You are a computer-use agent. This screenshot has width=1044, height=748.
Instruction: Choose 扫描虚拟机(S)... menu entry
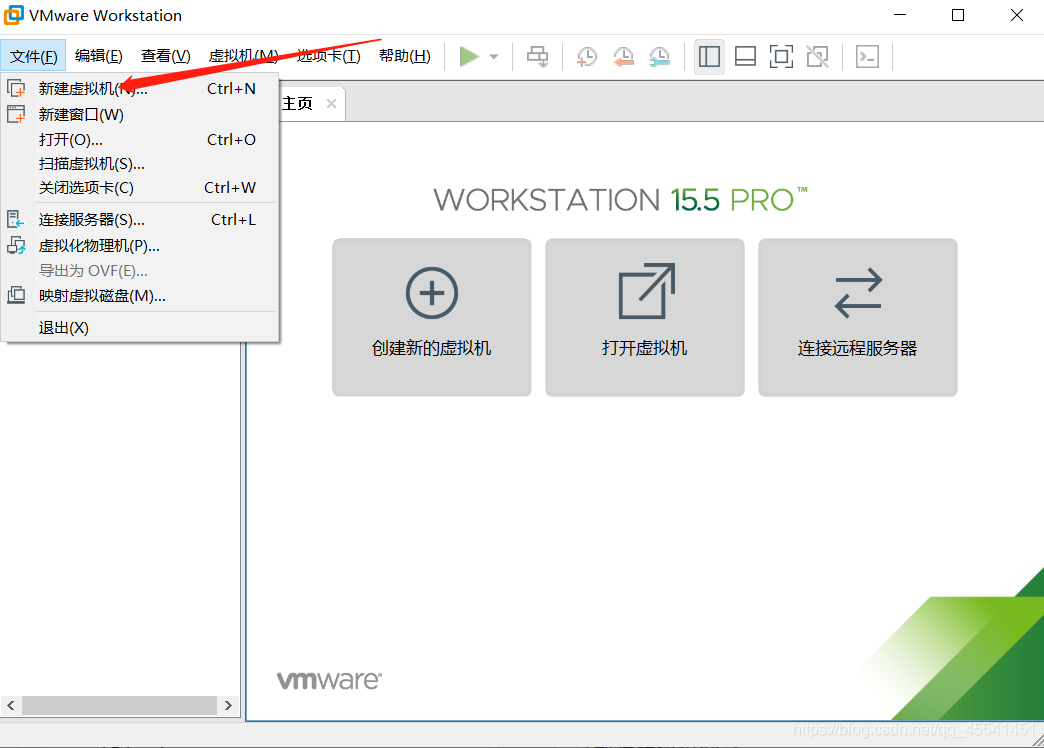tap(140, 164)
